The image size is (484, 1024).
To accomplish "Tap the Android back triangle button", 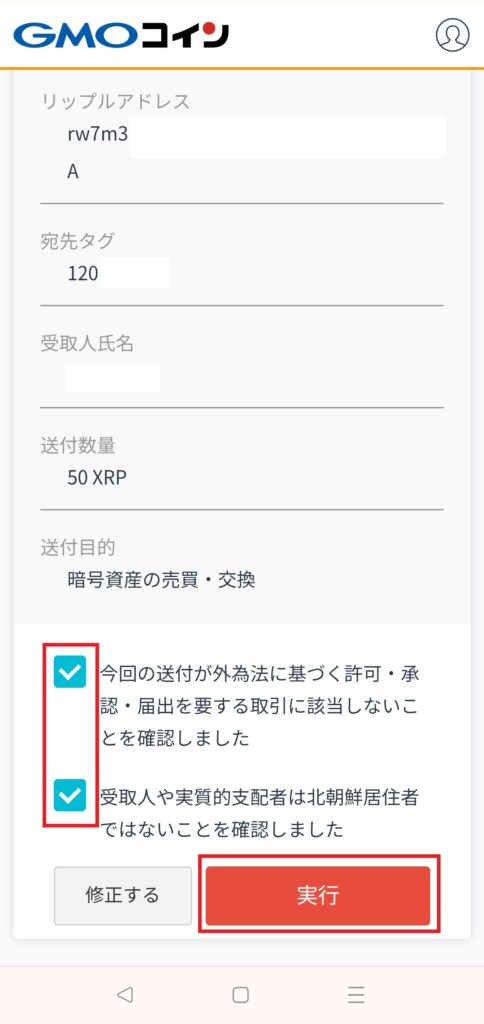I will pyautogui.click(x=124, y=994).
